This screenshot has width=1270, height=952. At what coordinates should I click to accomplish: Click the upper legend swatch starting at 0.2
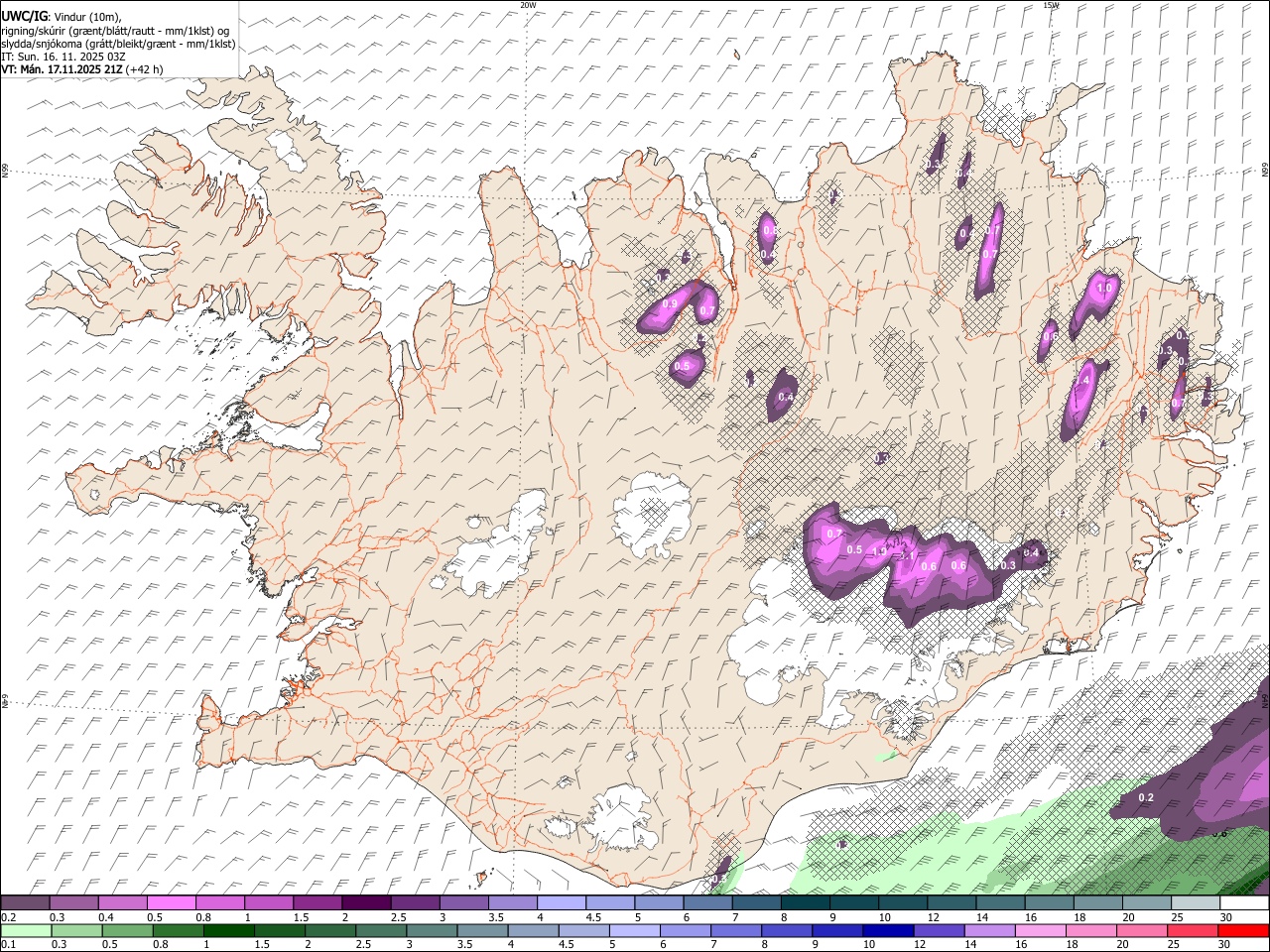coord(25,903)
